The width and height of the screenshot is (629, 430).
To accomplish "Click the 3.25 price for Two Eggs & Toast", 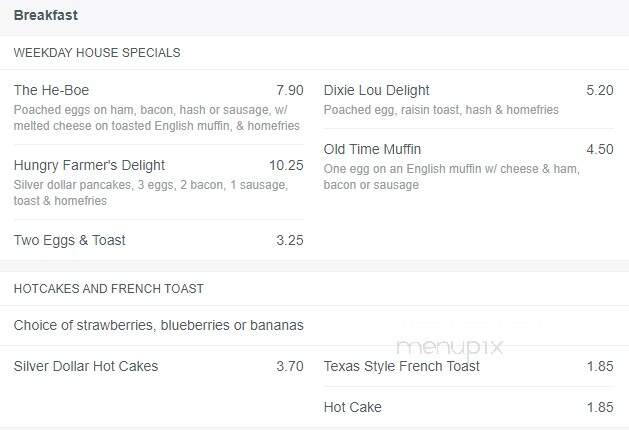I will point(290,240).
